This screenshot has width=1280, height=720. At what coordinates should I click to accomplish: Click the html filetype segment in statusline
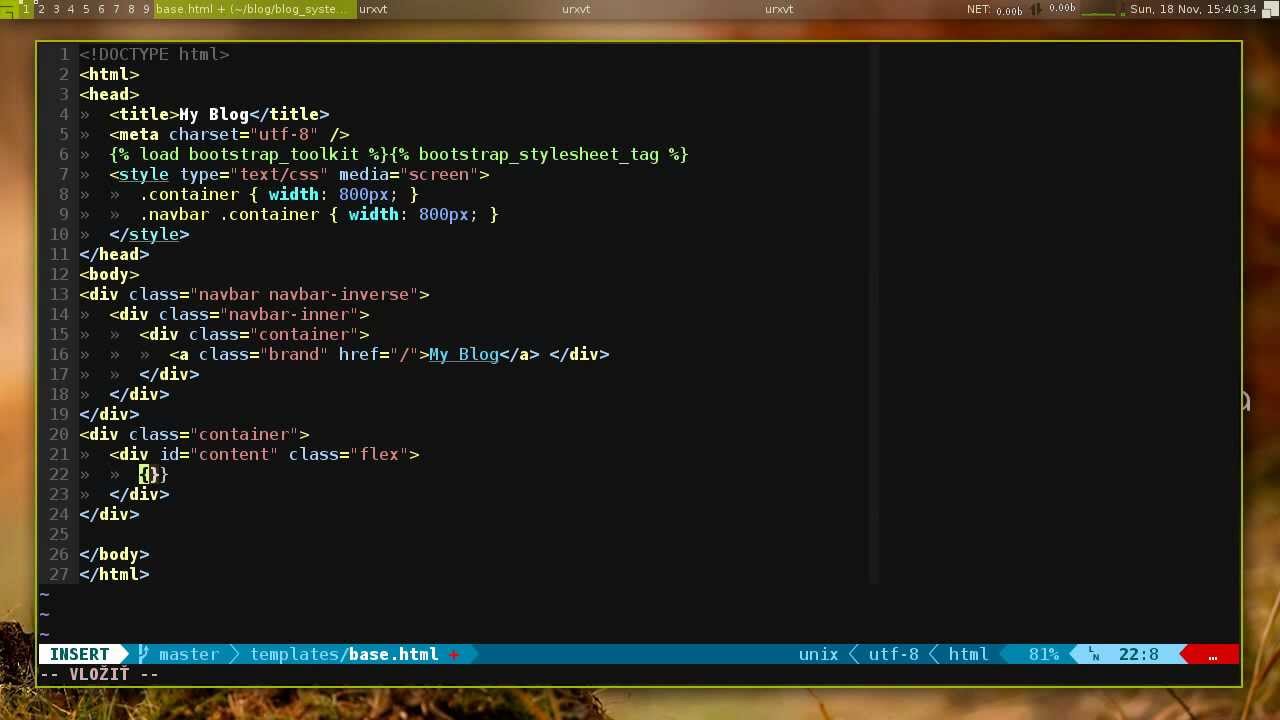(967, 654)
